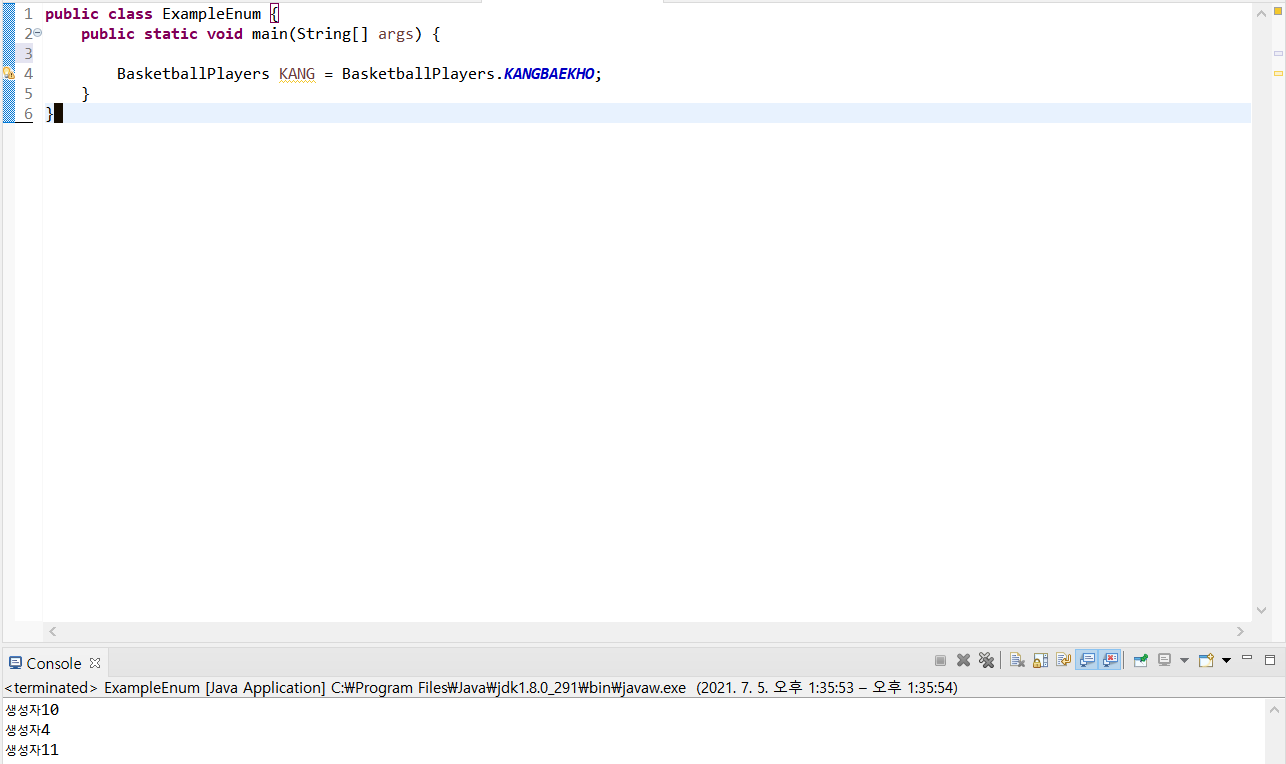The image size is (1286, 764).
Task: Open the Open Console dropdown arrow
Action: (1226, 660)
